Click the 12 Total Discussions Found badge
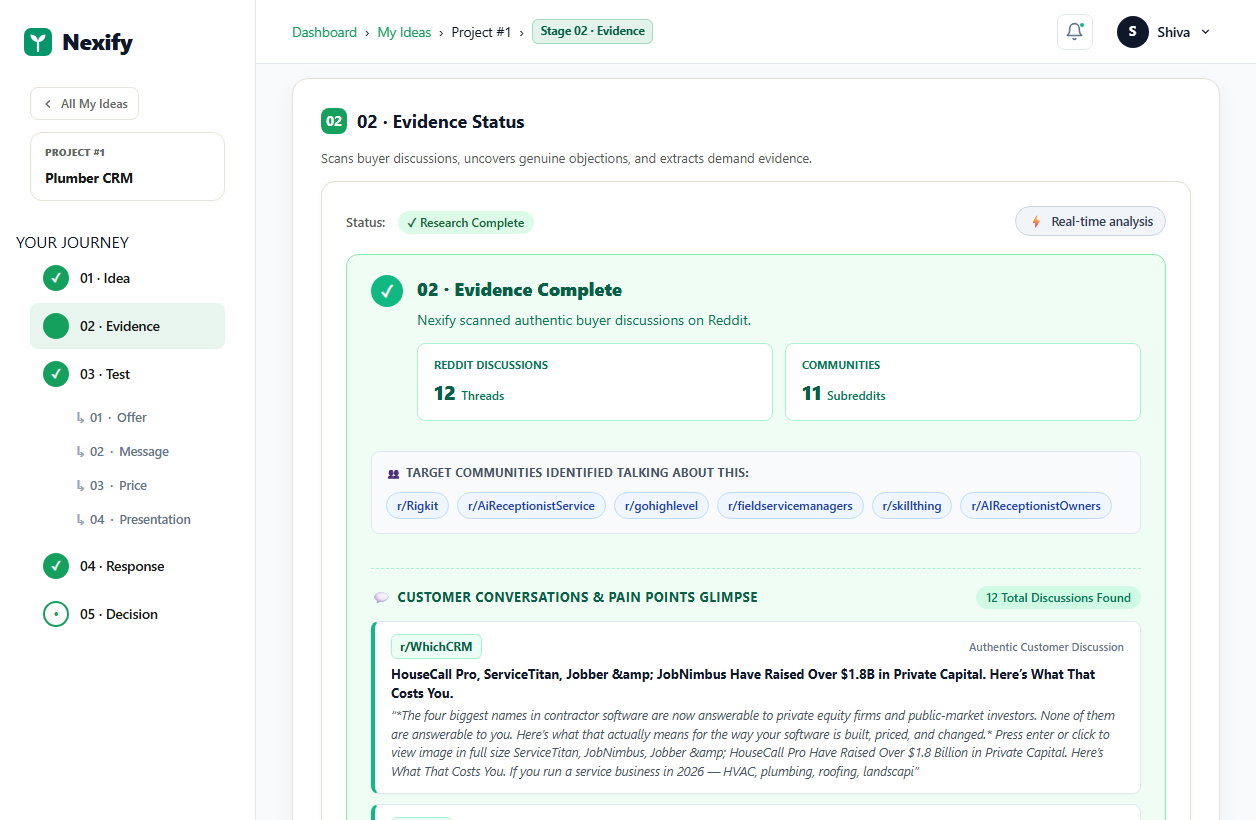 click(1058, 598)
